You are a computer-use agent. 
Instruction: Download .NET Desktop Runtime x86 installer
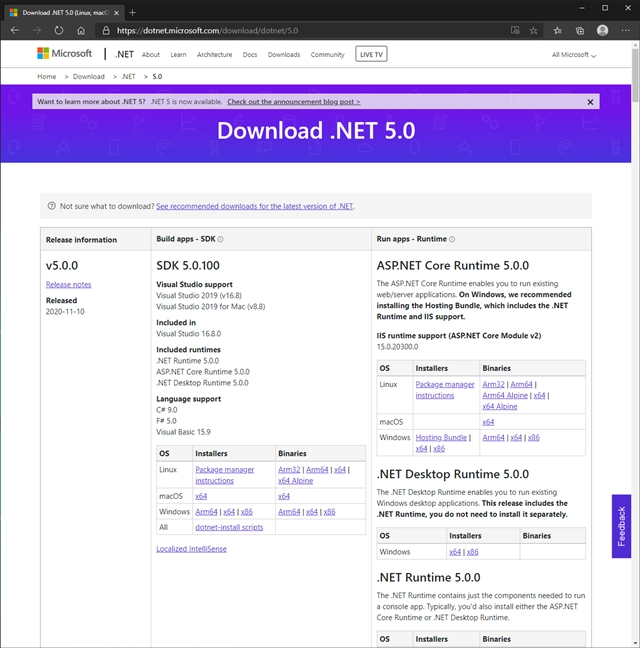pyautogui.click(x=473, y=552)
